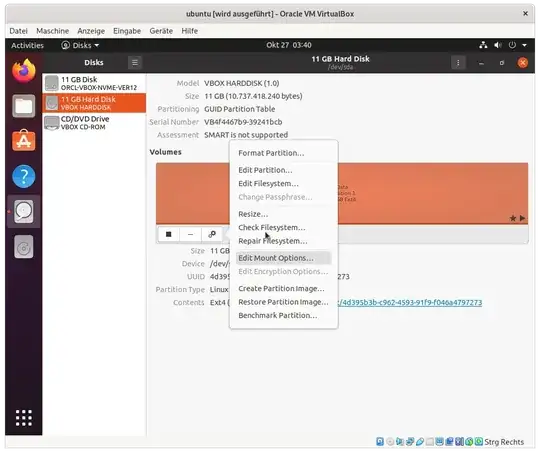
Task: Open the Hilfe menu in VirtualBox
Action: point(189,31)
